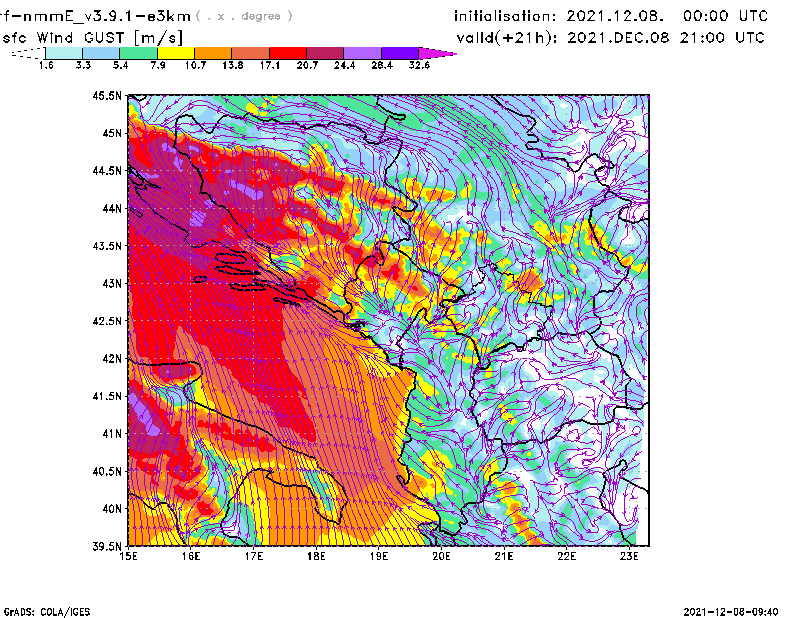Image resolution: width=800 pixels, height=618 pixels.
Task: Click the 'initialisation: 2021.12.08.' text
Action: [559, 16]
